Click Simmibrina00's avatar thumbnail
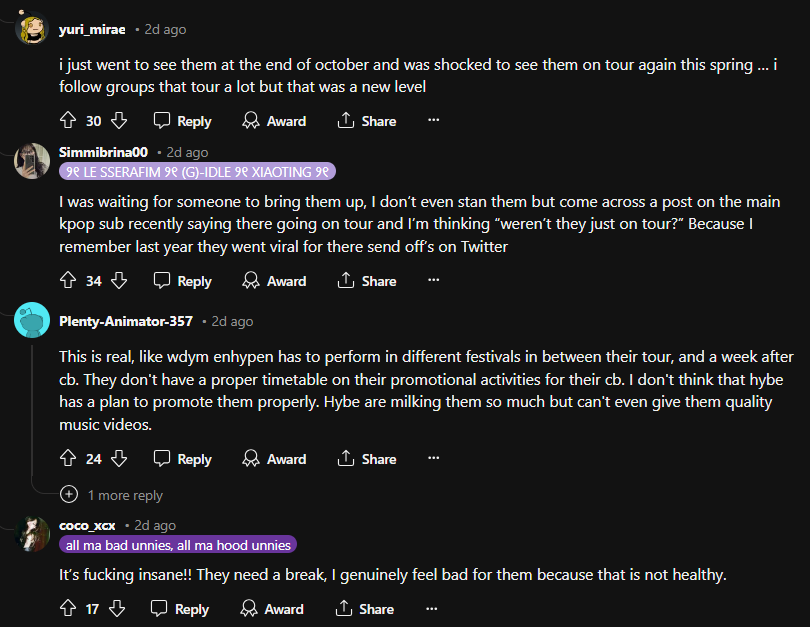Image resolution: width=810 pixels, height=627 pixels. 33,160
